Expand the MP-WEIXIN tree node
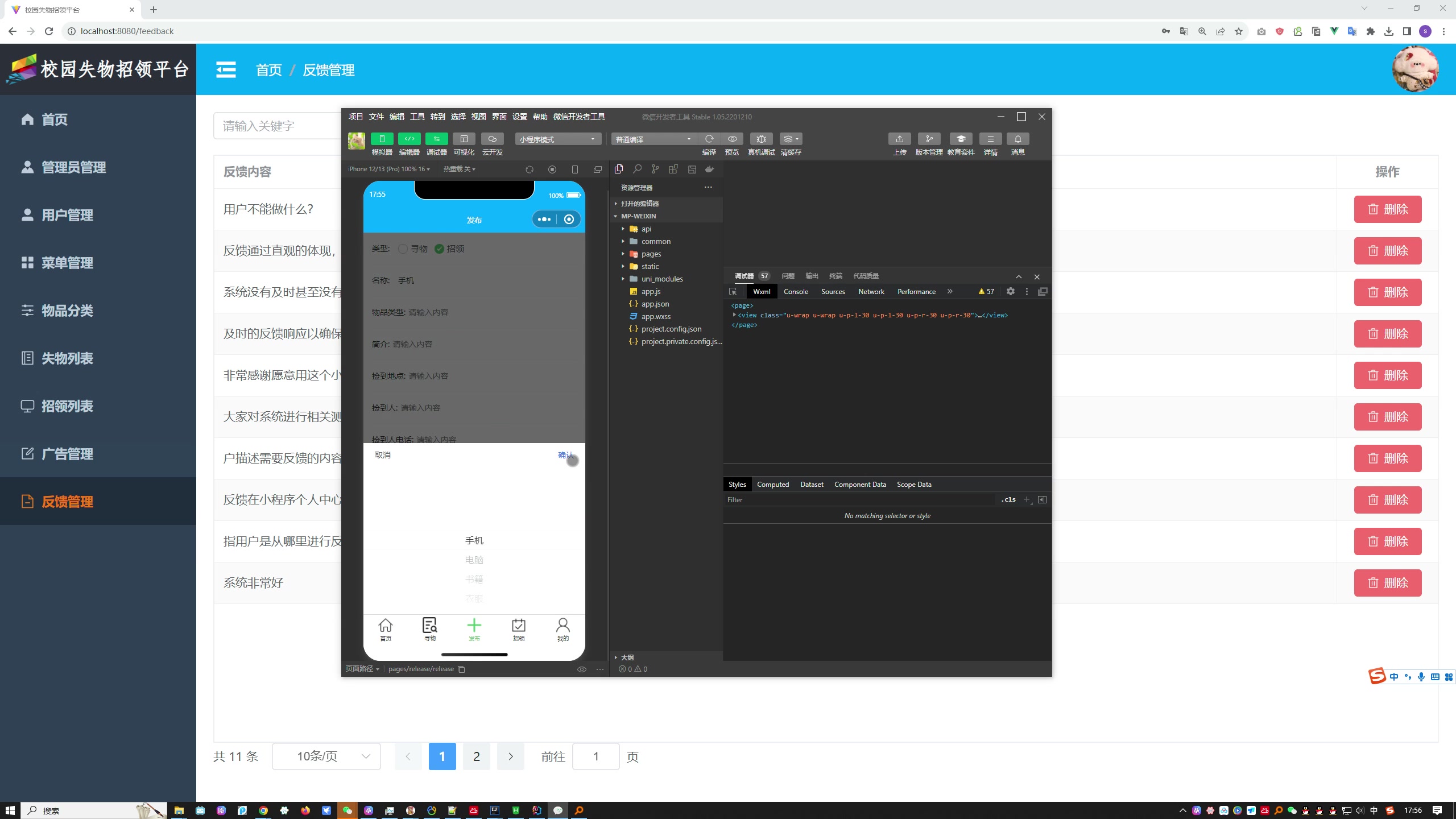This screenshot has height=819, width=1456. tap(615, 216)
